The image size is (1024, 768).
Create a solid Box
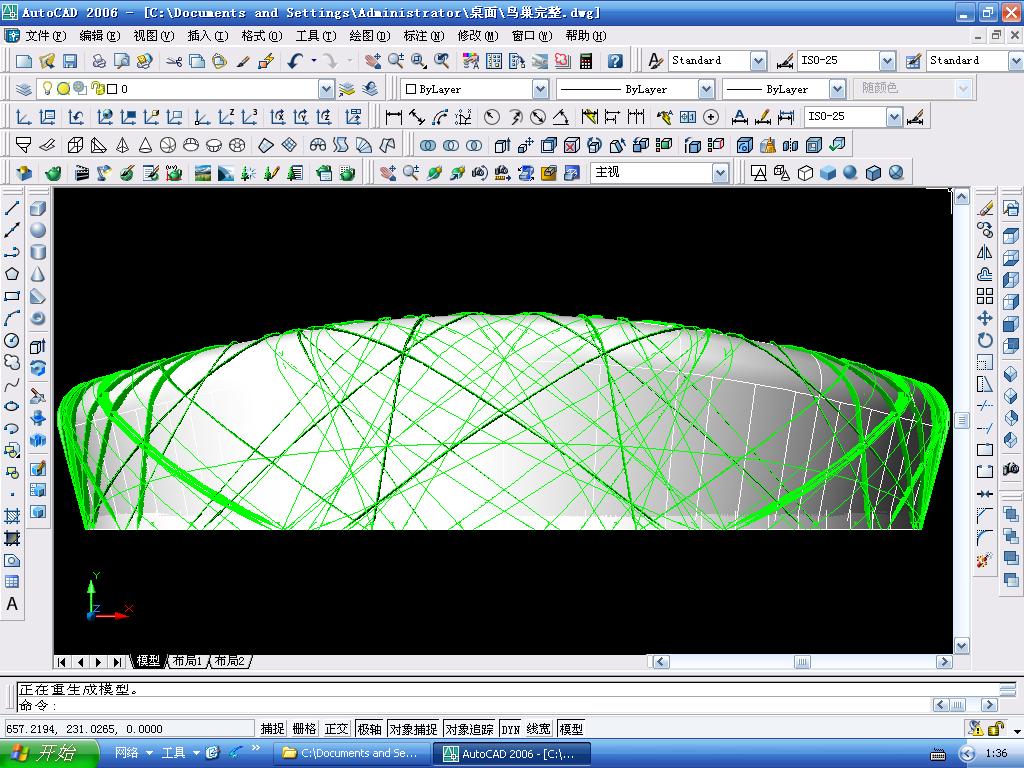(x=38, y=208)
